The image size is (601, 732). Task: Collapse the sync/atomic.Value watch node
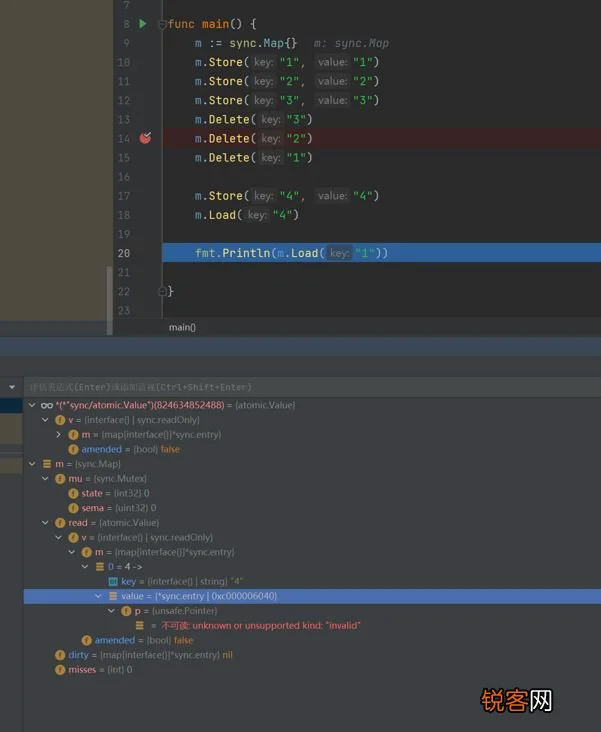click(x=32, y=405)
